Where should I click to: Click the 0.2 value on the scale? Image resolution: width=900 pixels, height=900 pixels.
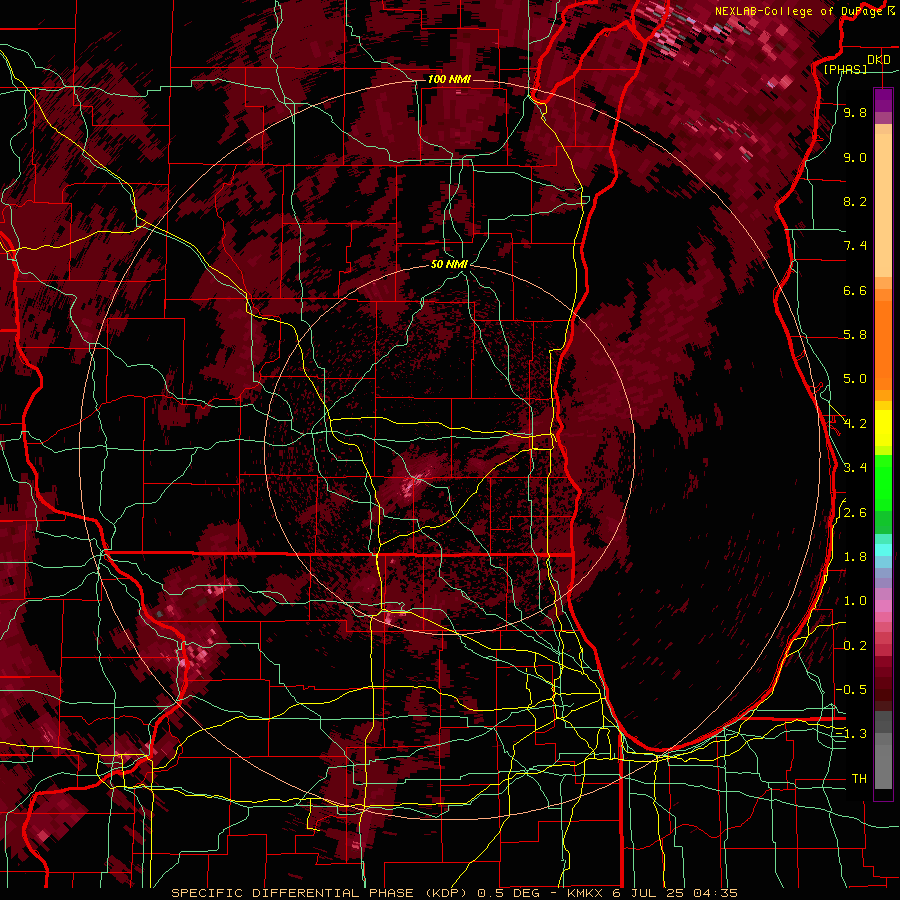click(855, 646)
